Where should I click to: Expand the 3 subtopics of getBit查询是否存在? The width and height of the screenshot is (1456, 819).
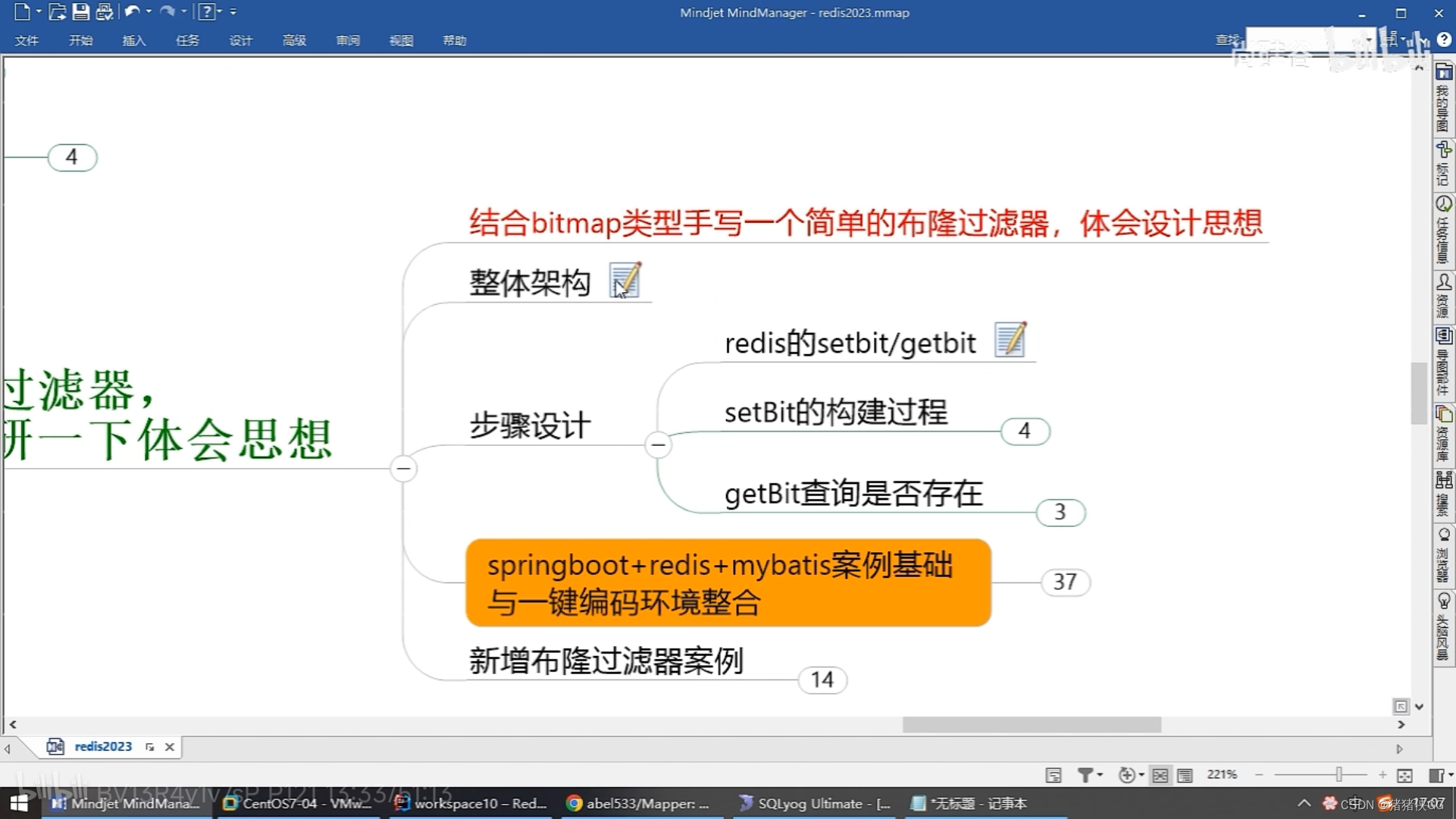[x=1060, y=512]
